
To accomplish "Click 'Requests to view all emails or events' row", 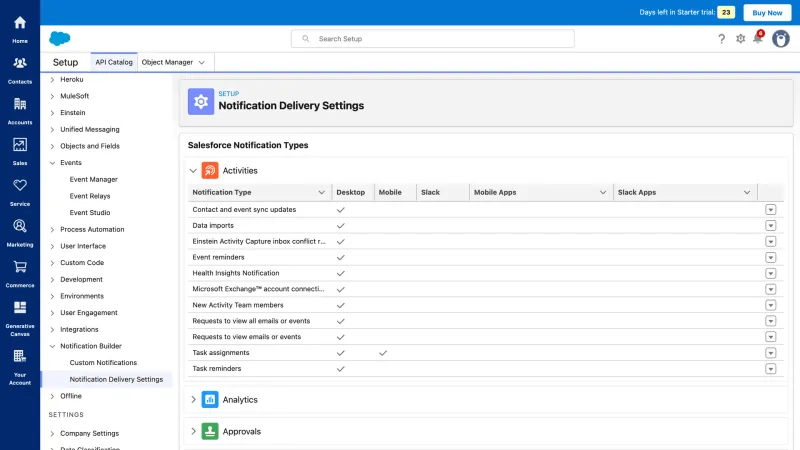I will point(485,321).
